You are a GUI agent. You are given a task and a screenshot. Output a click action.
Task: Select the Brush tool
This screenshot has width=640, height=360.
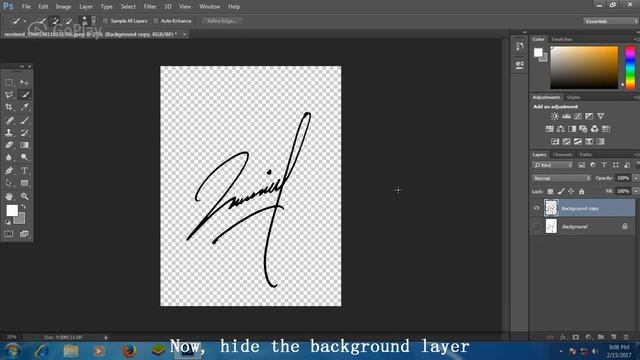[24, 120]
